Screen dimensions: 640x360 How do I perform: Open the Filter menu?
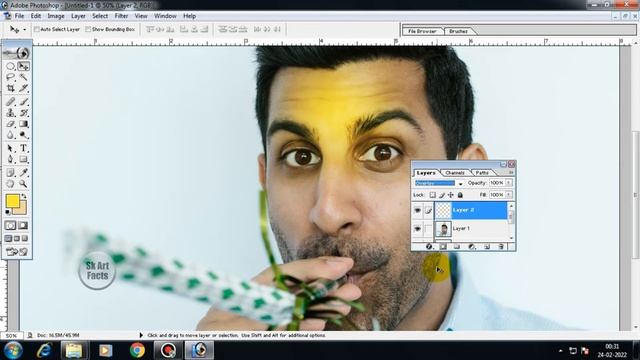coord(121,16)
